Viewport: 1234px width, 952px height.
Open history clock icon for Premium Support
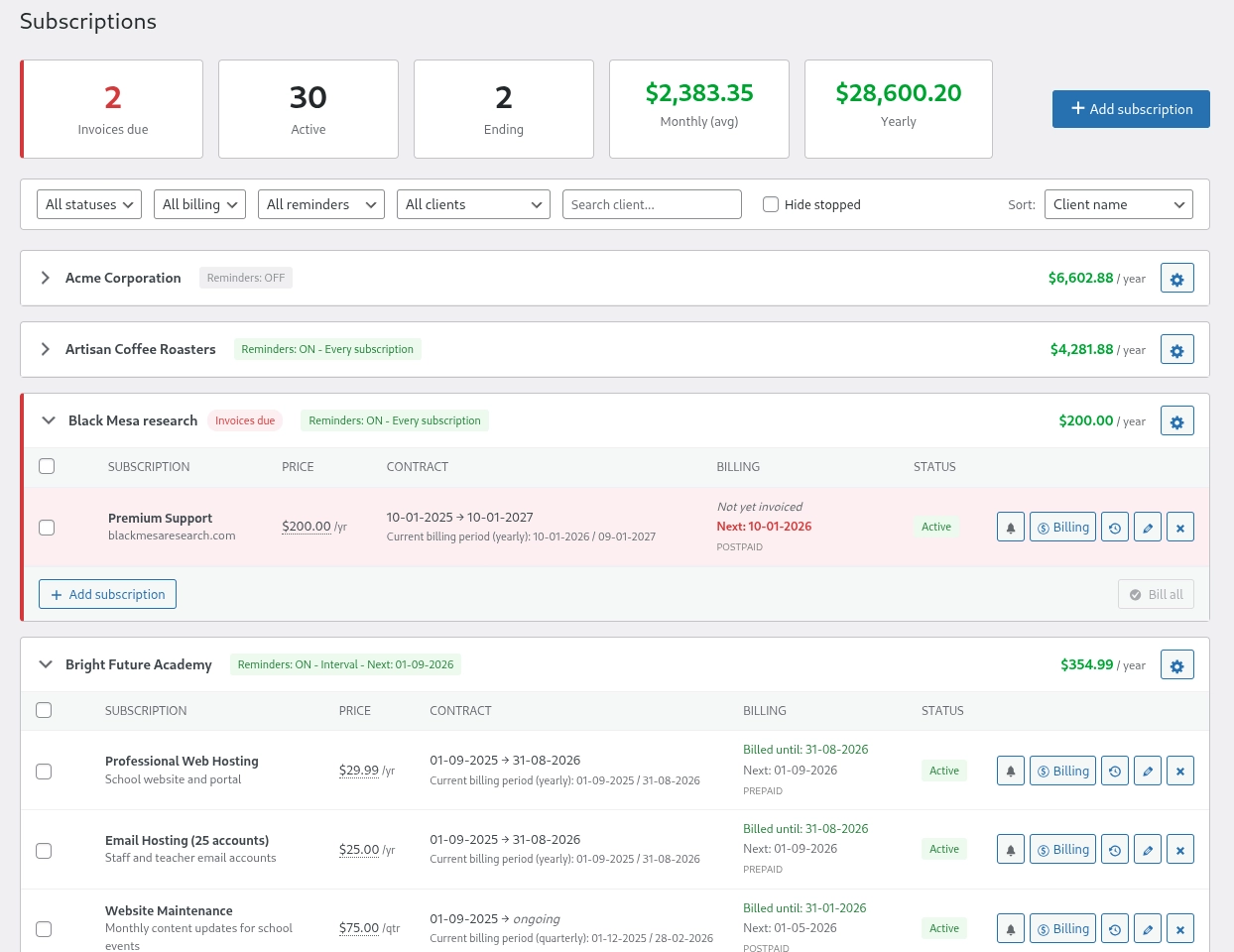pyautogui.click(x=1114, y=527)
